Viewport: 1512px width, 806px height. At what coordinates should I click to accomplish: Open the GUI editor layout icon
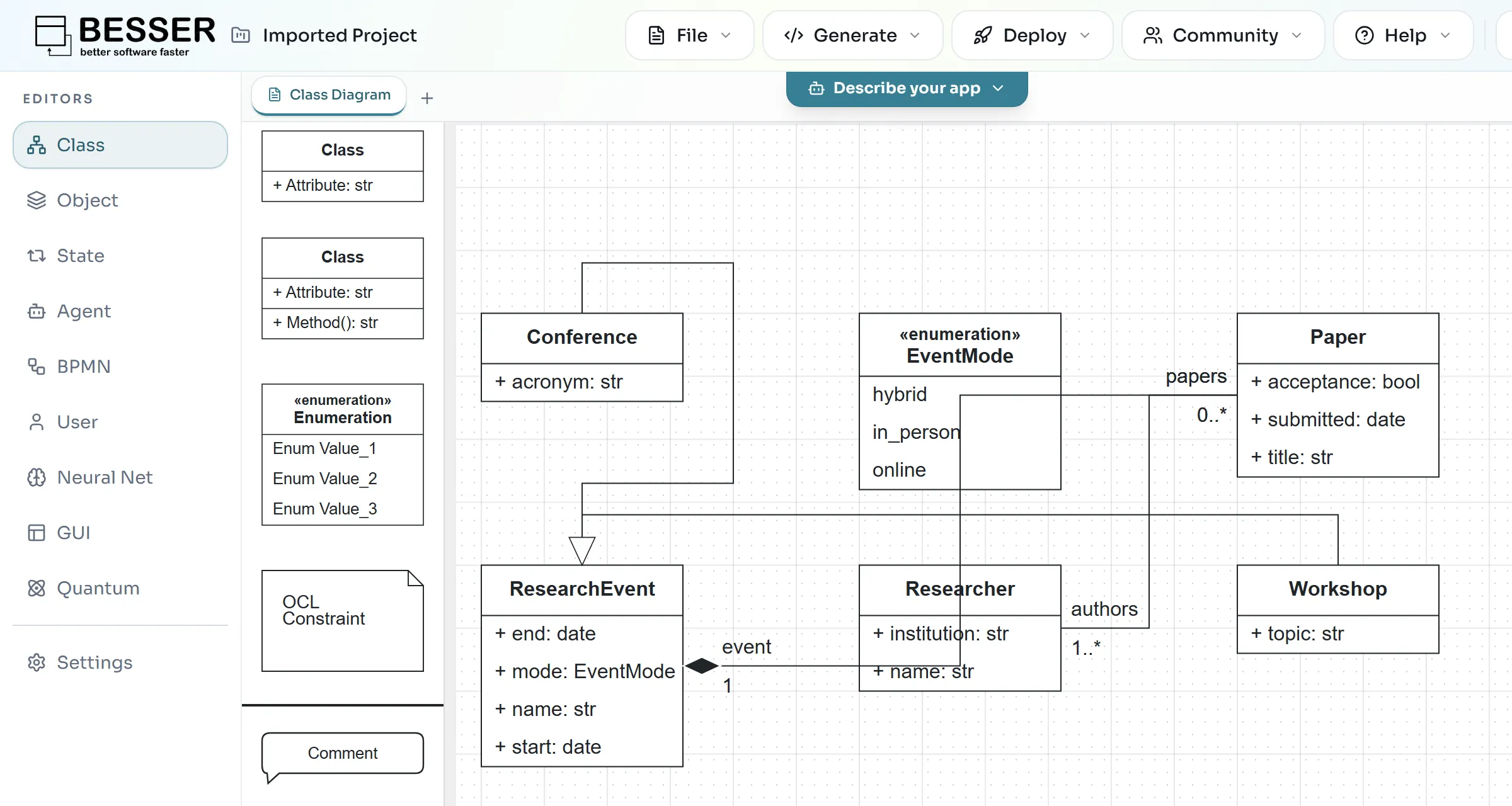tap(37, 533)
